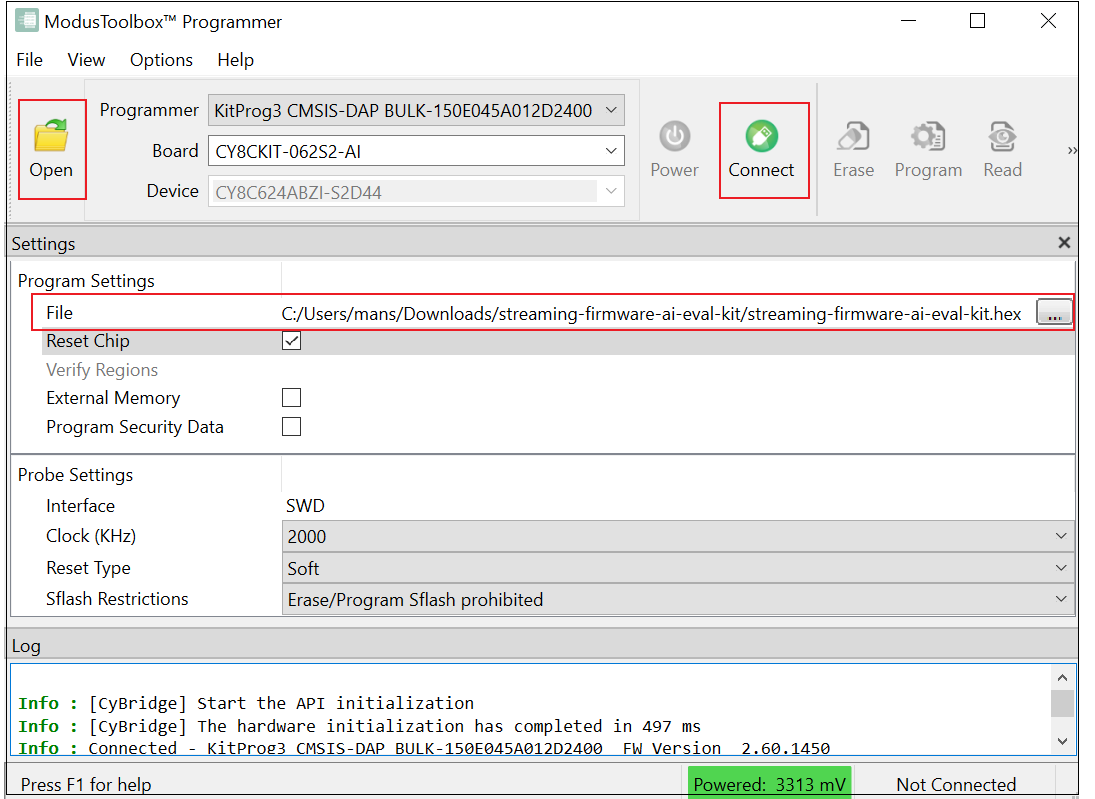
Task: Click the Not Connected status text
Action: 956,784
